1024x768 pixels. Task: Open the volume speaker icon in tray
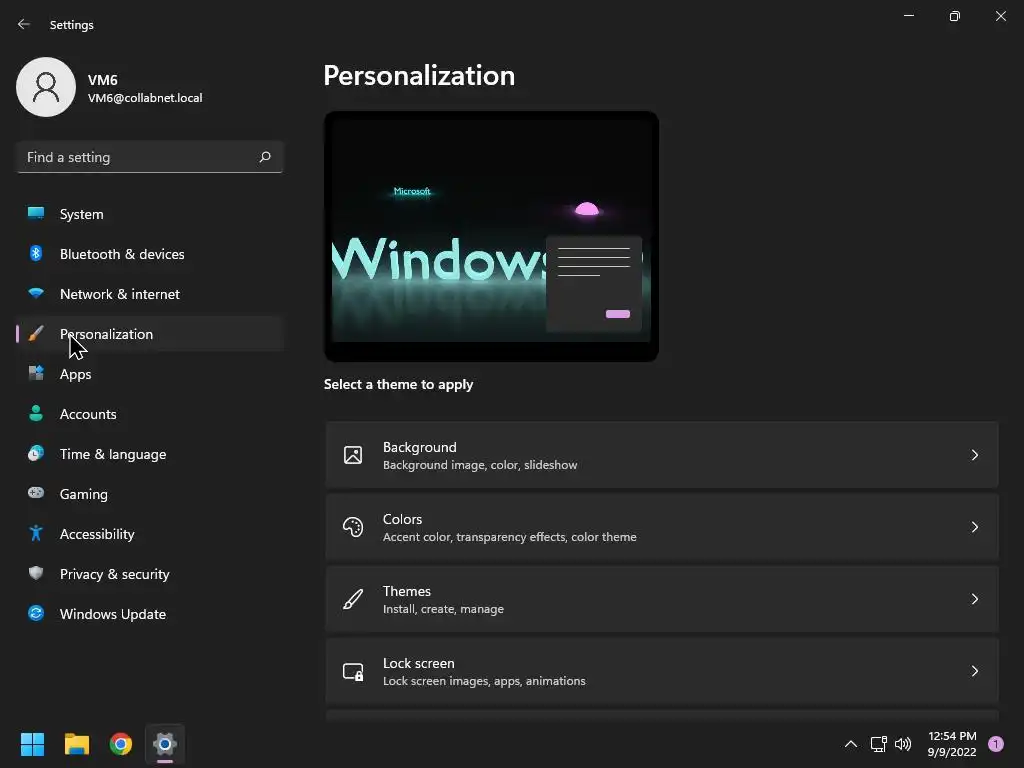click(903, 744)
